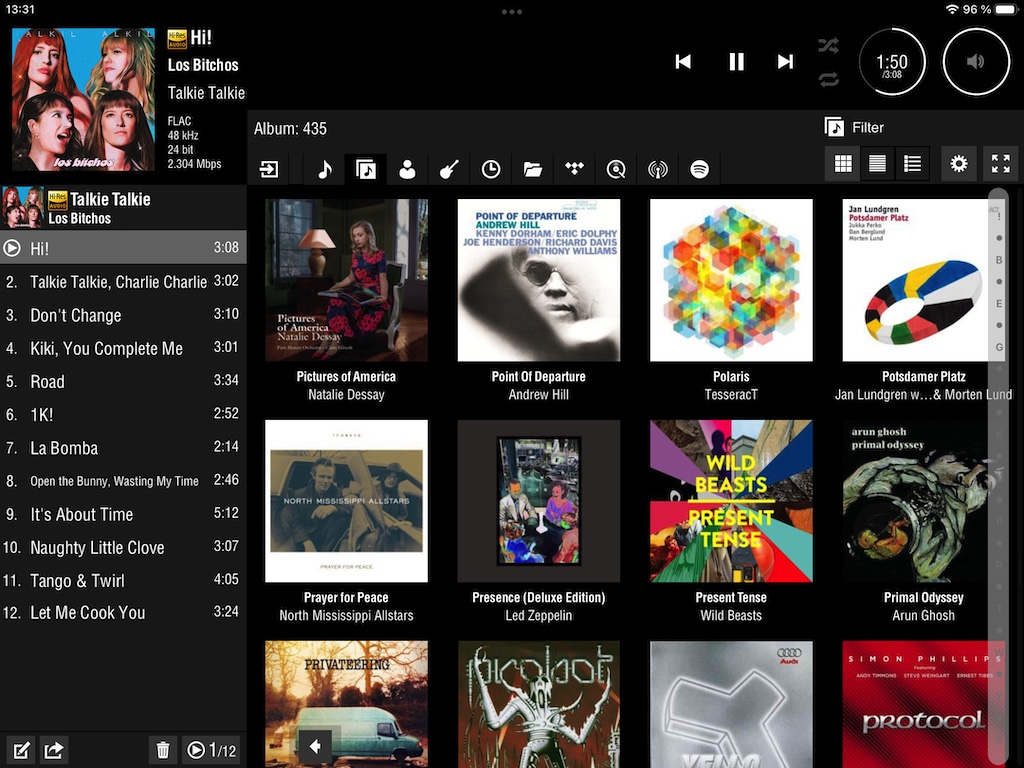The width and height of the screenshot is (1024, 768).
Task: Play track It's About Time
Action: point(123,514)
